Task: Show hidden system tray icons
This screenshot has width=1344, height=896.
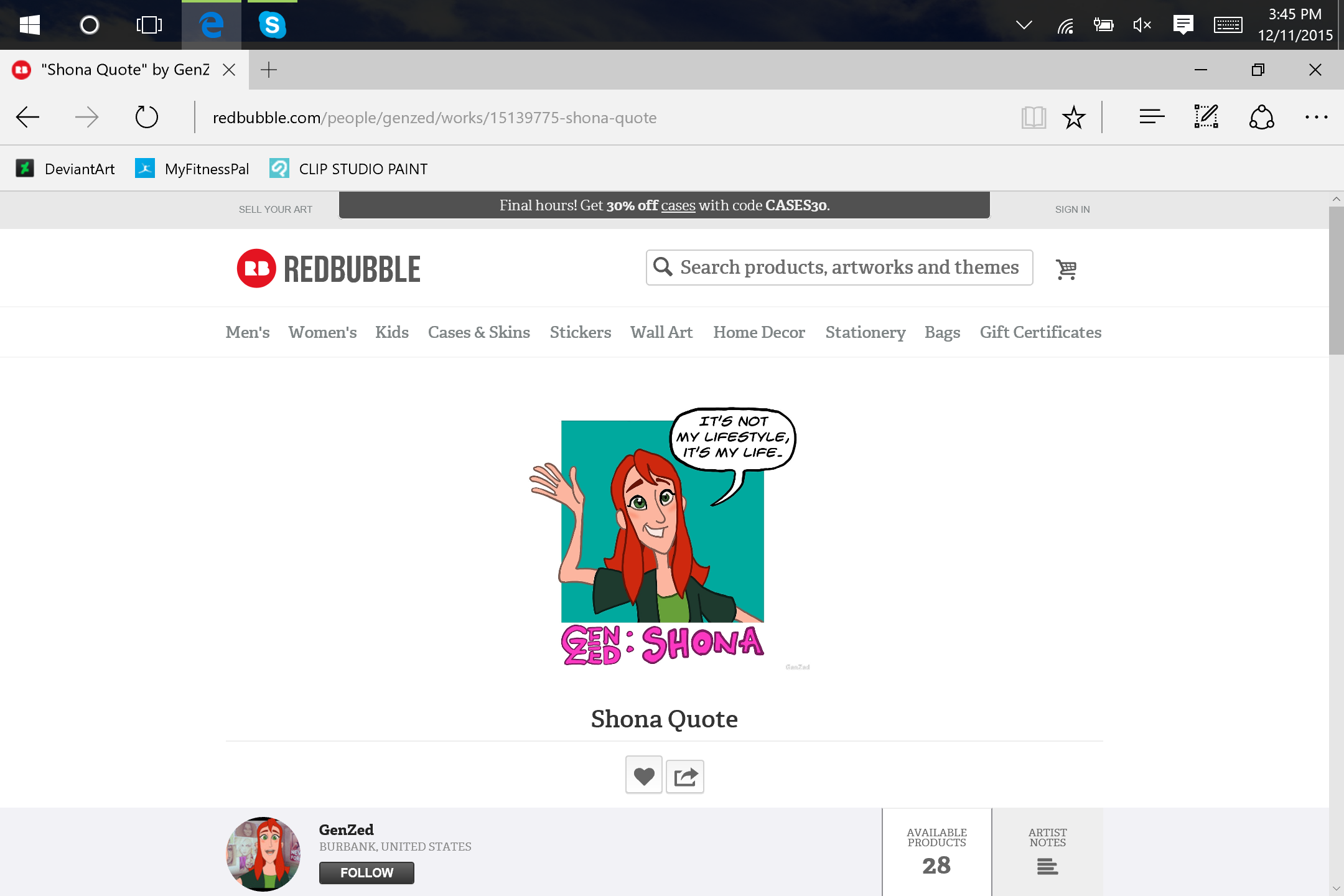Action: click(1024, 25)
